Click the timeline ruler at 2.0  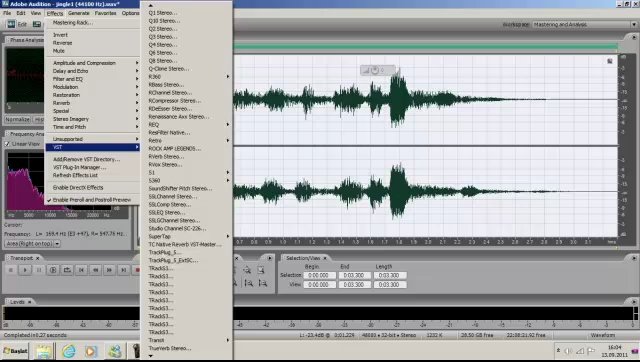tap(428, 242)
